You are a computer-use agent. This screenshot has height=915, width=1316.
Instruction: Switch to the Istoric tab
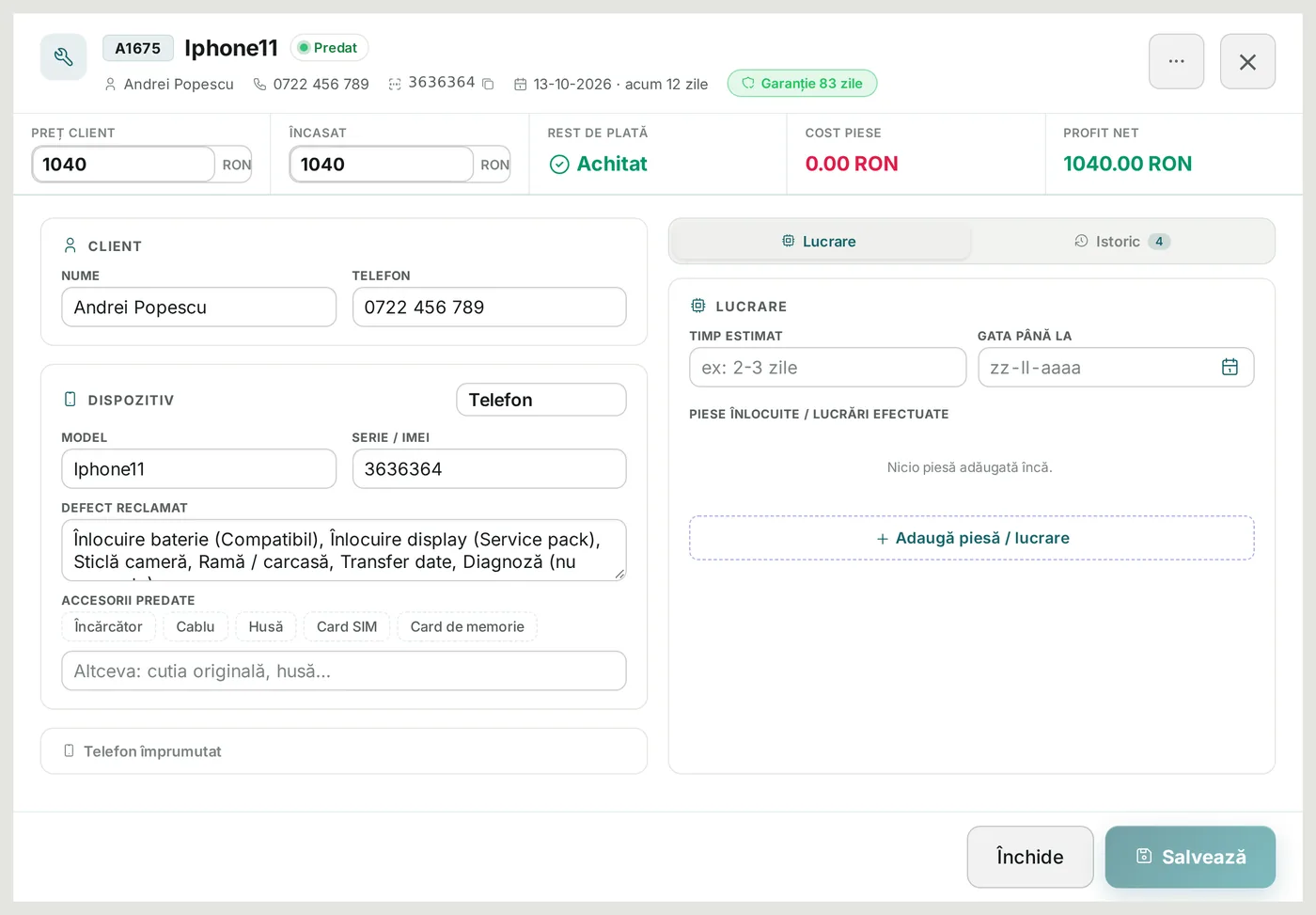tap(1122, 242)
